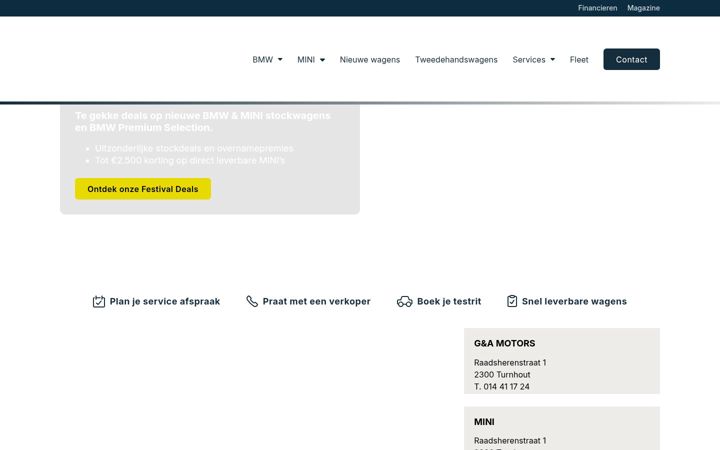Screen dimensions: 720x450
Task: Go to Tweedehandswagens page
Action: (x=456, y=60)
